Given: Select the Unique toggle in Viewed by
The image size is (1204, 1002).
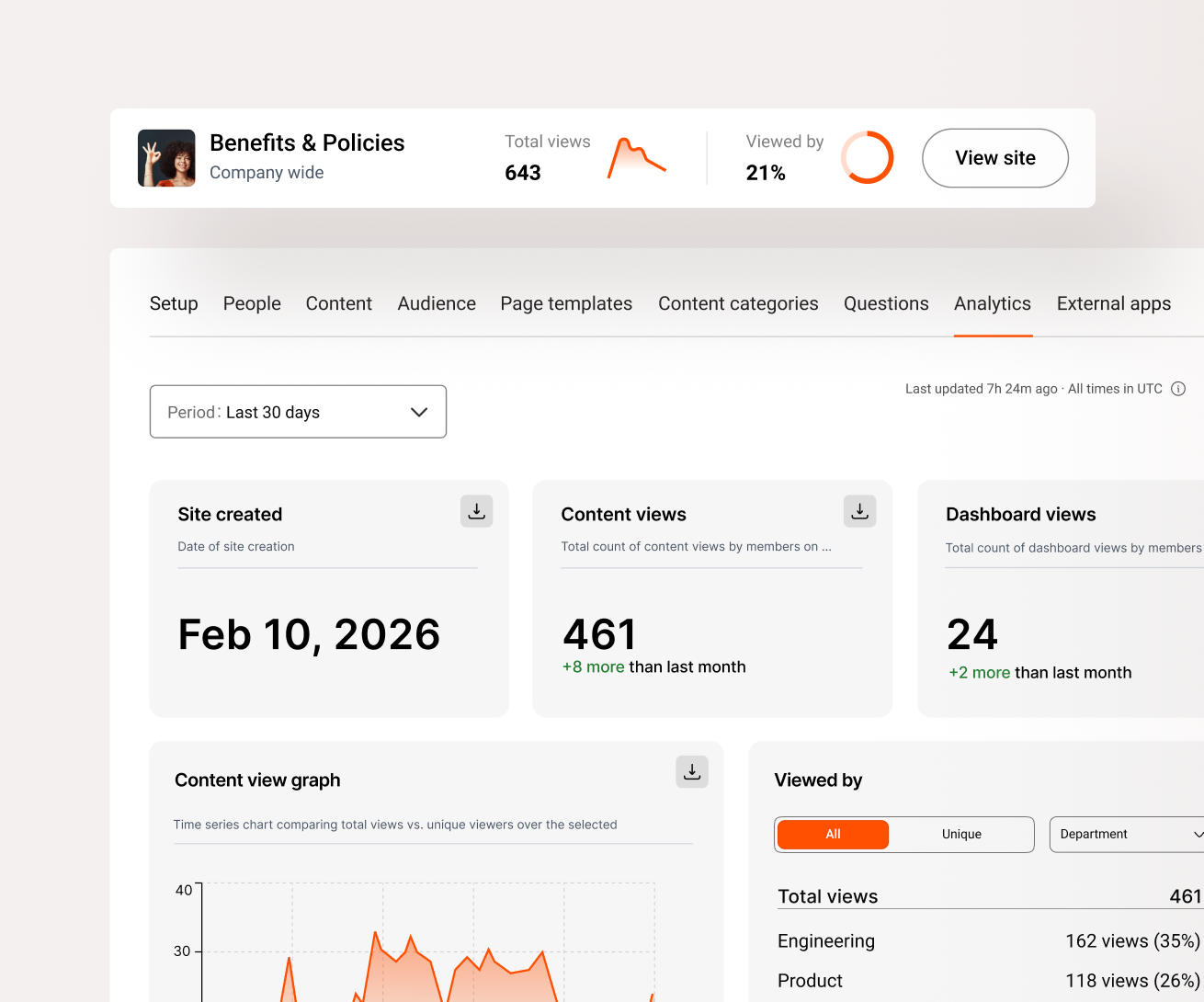Looking at the screenshot, I should [961, 834].
